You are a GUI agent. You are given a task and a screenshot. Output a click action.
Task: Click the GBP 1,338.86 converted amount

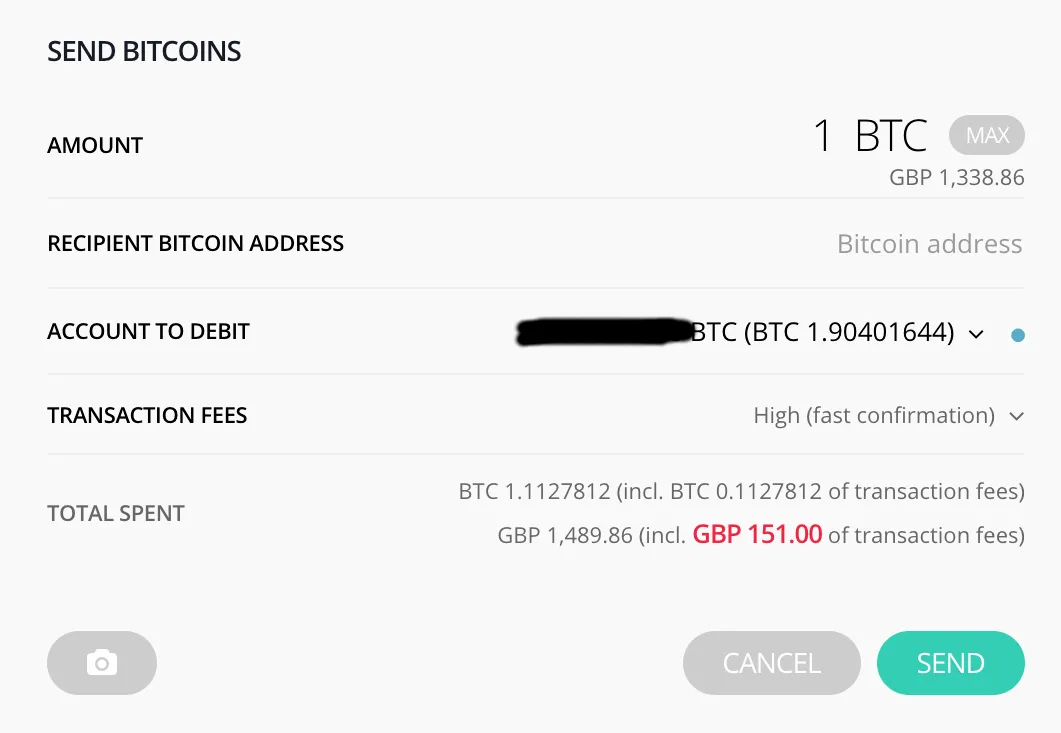(957, 178)
